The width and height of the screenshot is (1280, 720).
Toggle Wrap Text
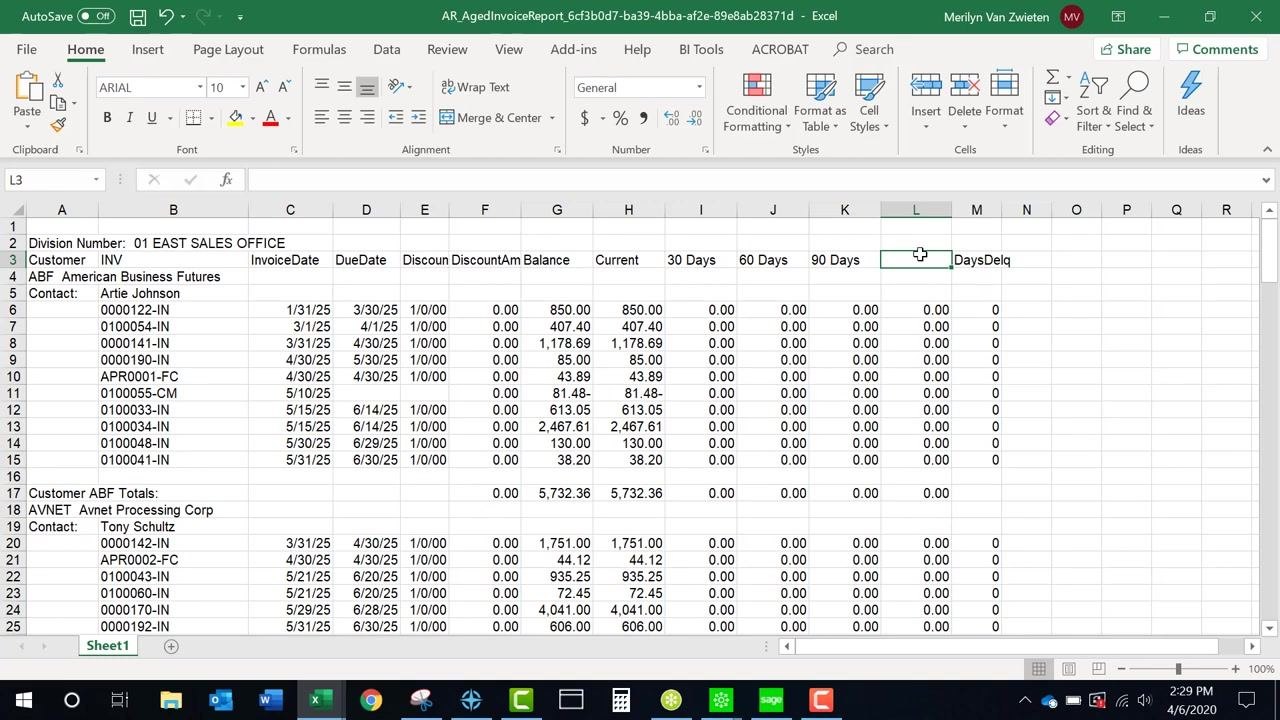[476, 87]
